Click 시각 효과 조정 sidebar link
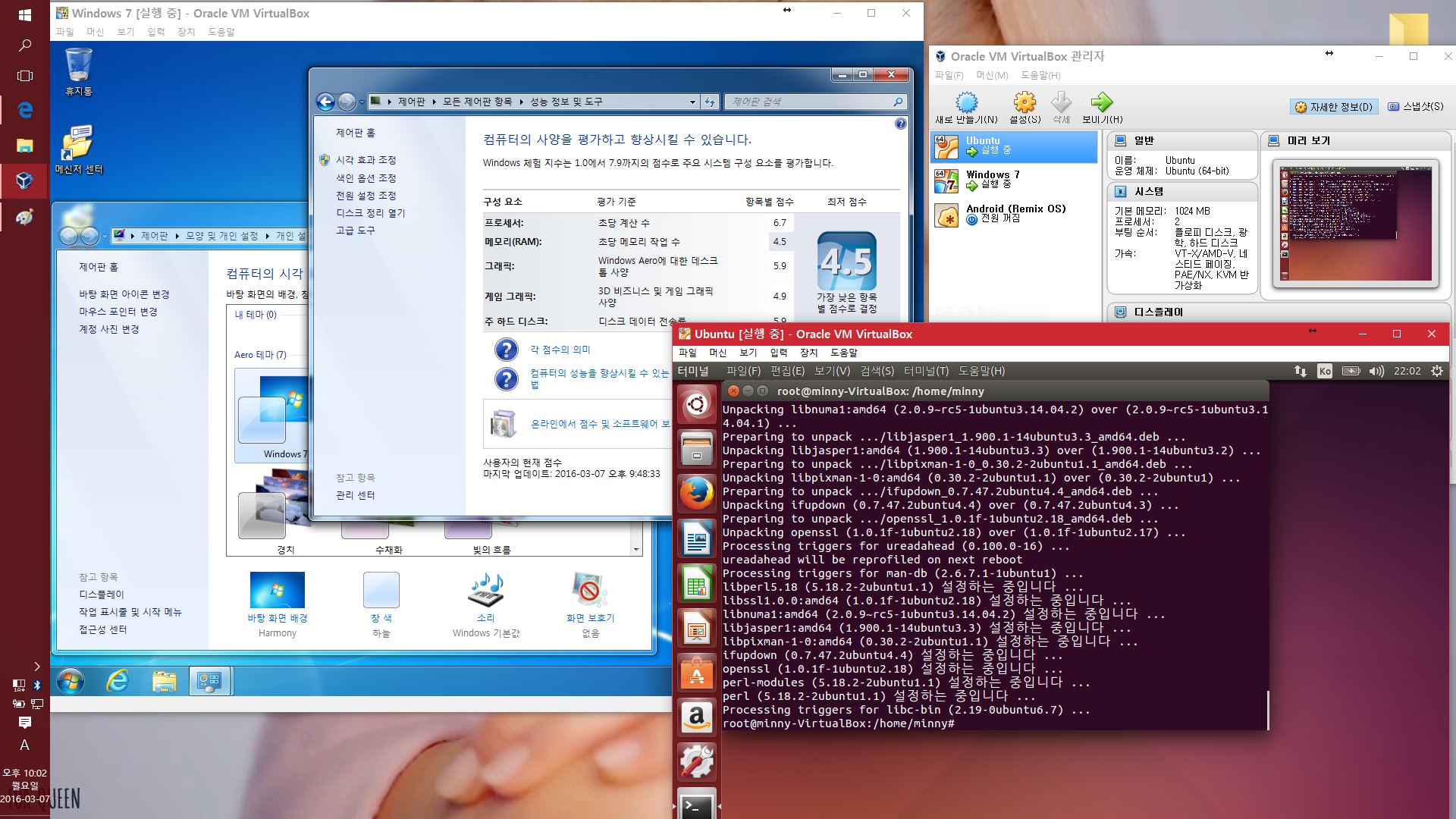Viewport: 1456px width, 819px height. [366, 160]
